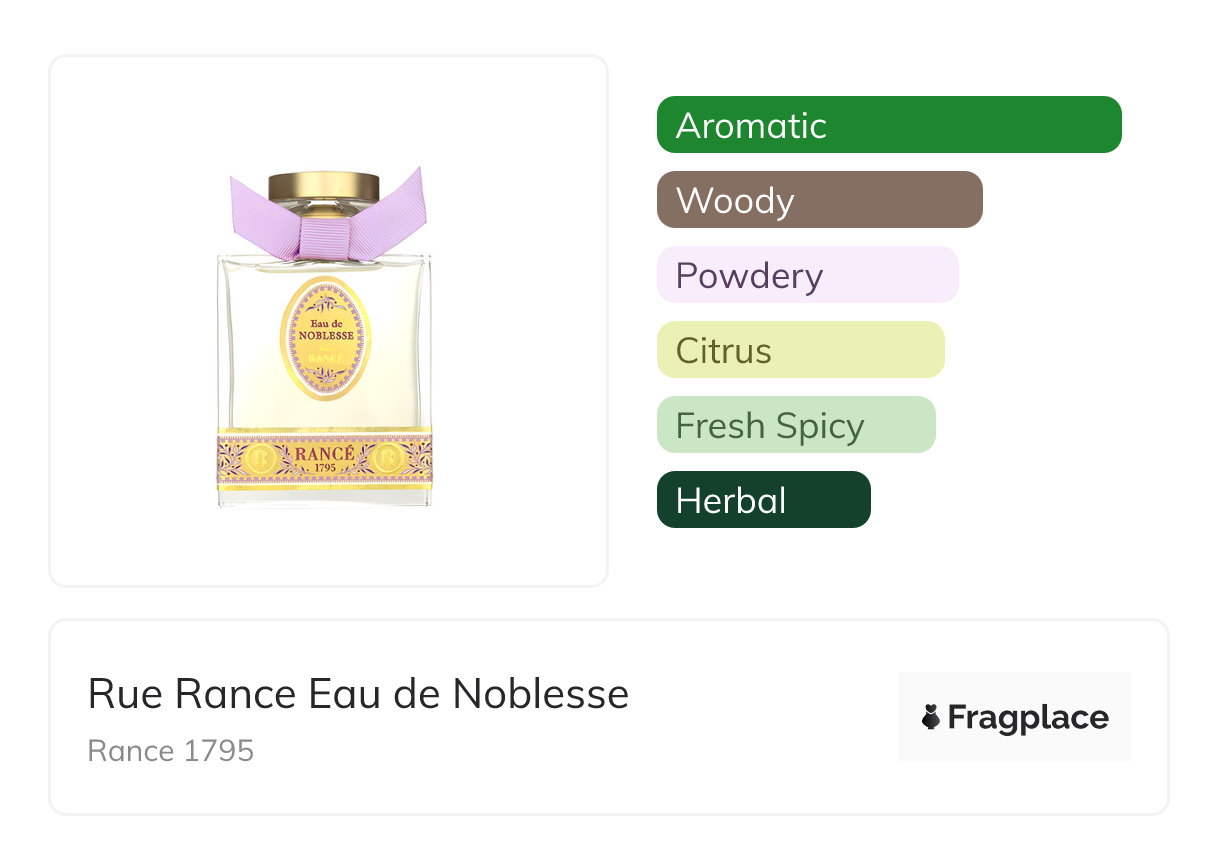Click the left round medallion on bottle band
The height and width of the screenshot is (864, 1218).
(x=262, y=459)
